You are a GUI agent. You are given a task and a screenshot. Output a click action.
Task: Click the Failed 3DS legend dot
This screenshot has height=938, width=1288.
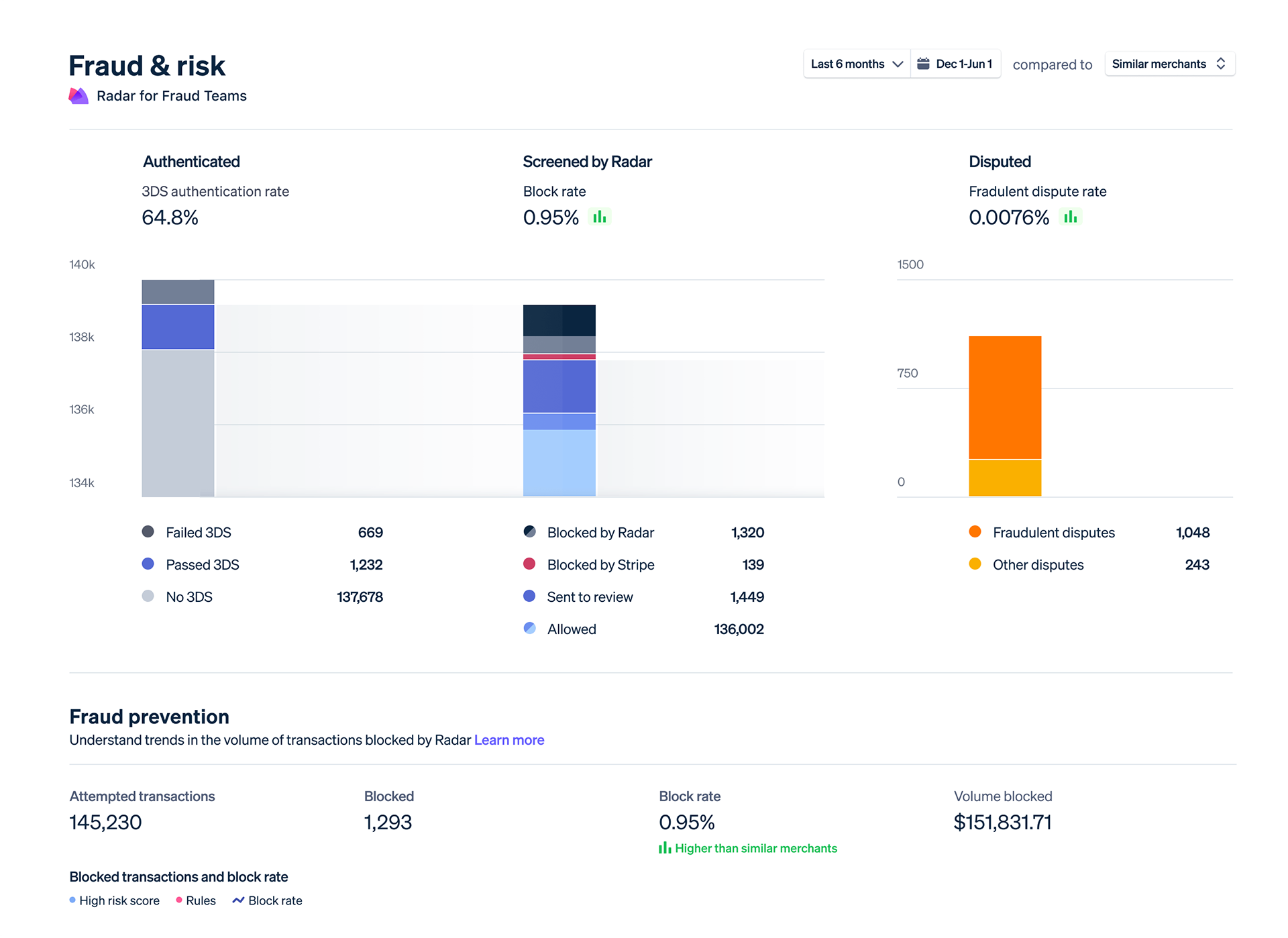click(x=148, y=531)
